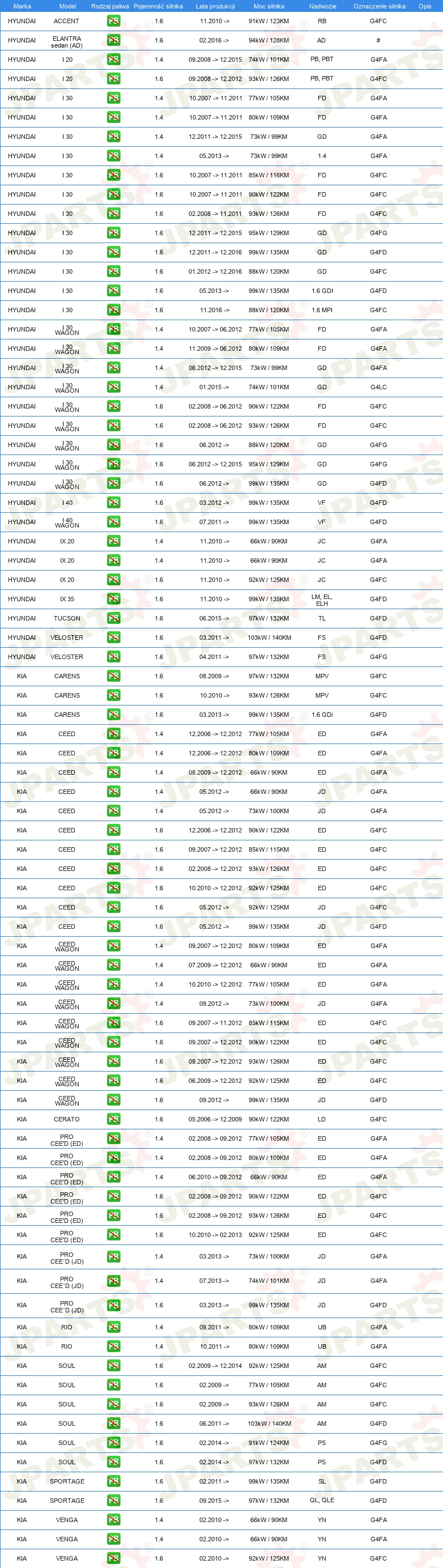This screenshot has width=443, height=1568.
Task: Select the 04.2011 -> production years cell
Action: 214,657
